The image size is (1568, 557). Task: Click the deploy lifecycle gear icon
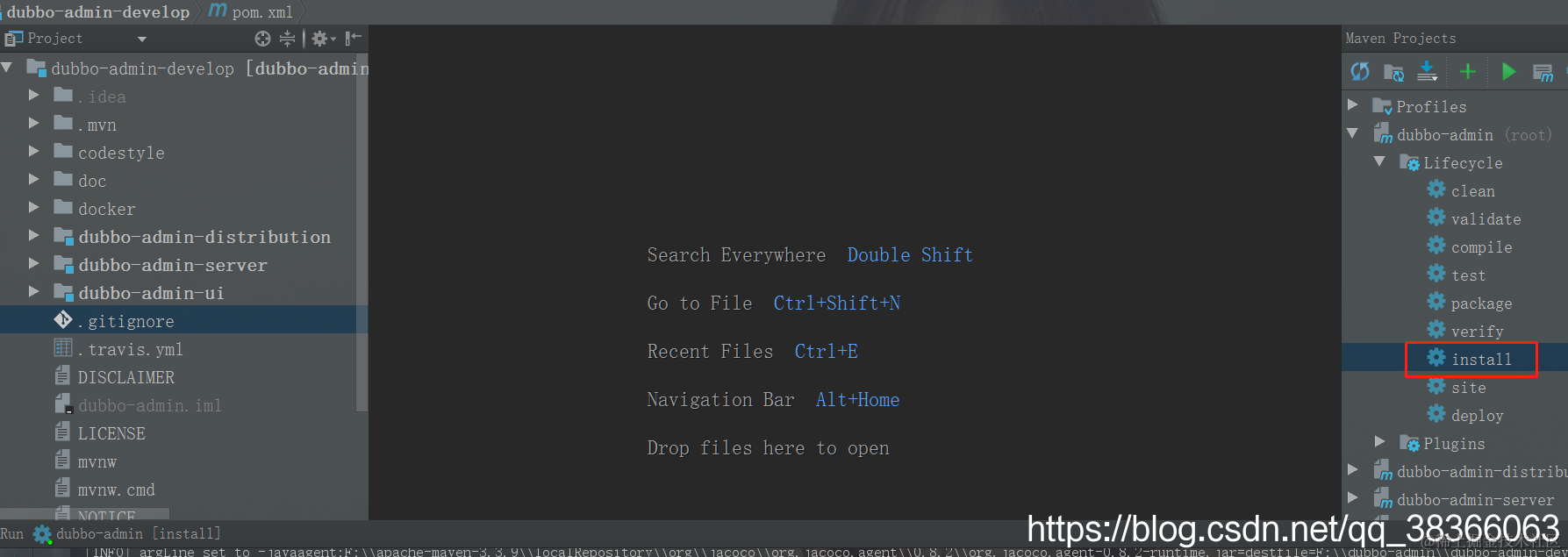point(1436,414)
